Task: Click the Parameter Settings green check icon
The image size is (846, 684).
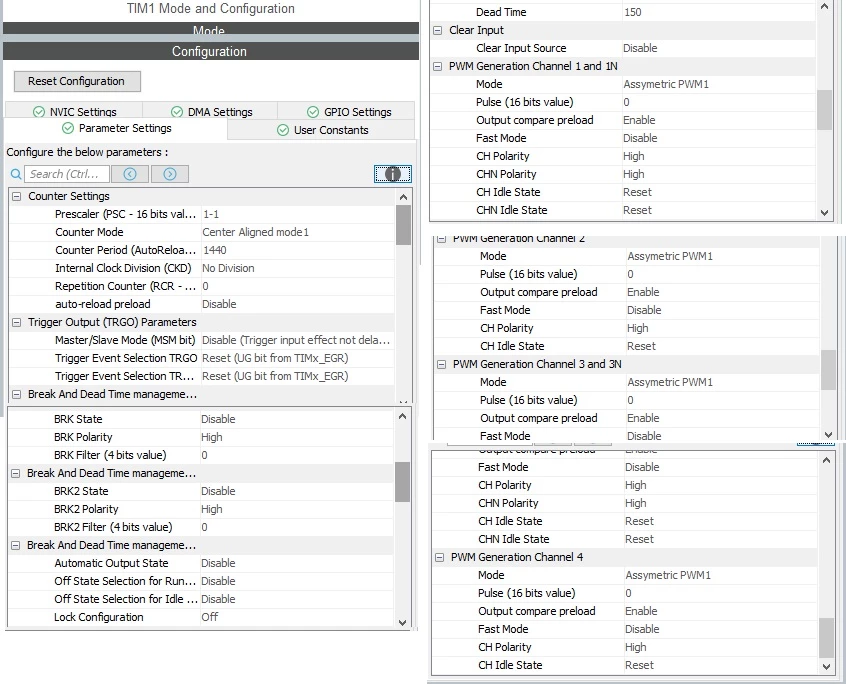Action: [x=68, y=128]
